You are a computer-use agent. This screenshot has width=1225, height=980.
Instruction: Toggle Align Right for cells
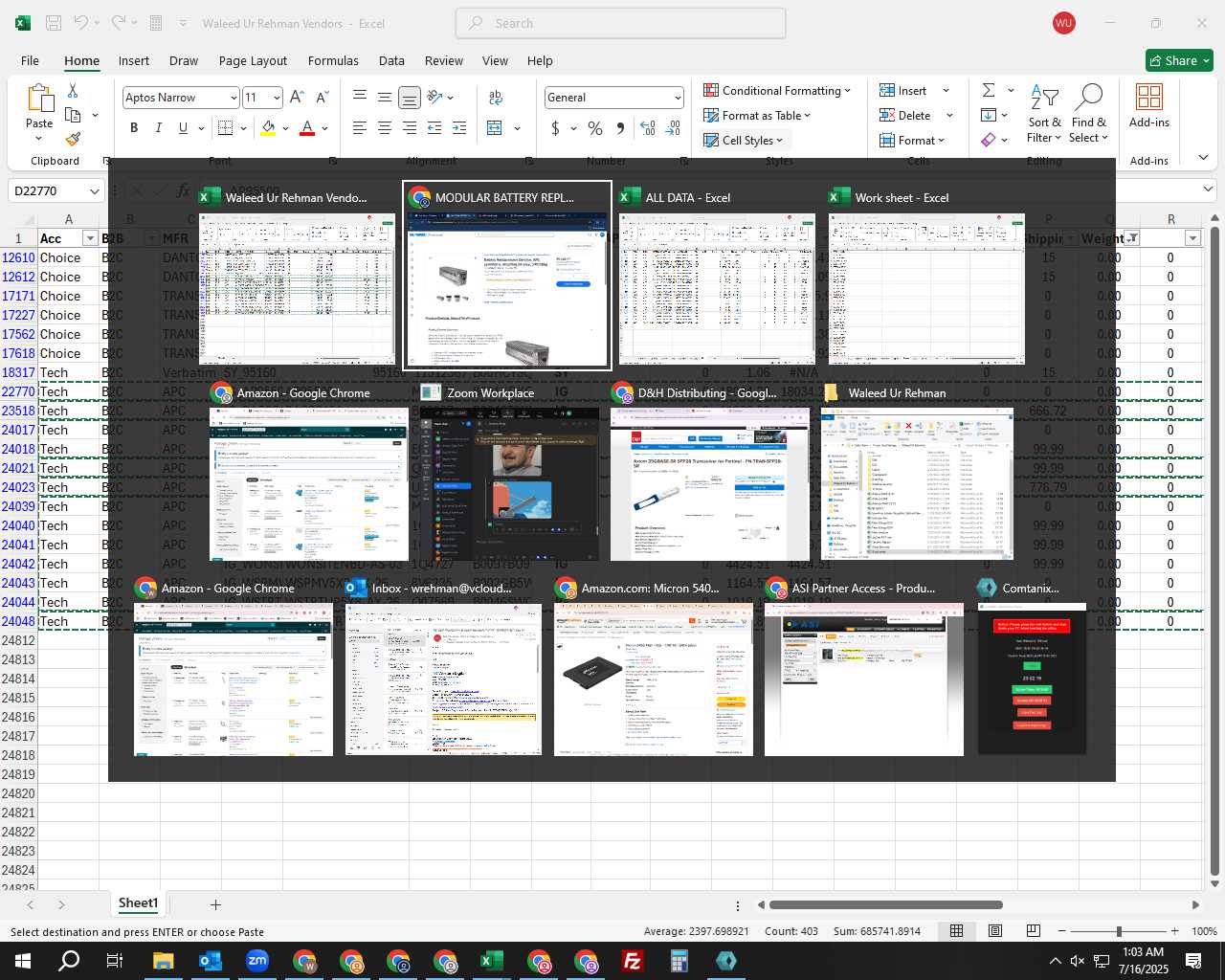pos(410,128)
